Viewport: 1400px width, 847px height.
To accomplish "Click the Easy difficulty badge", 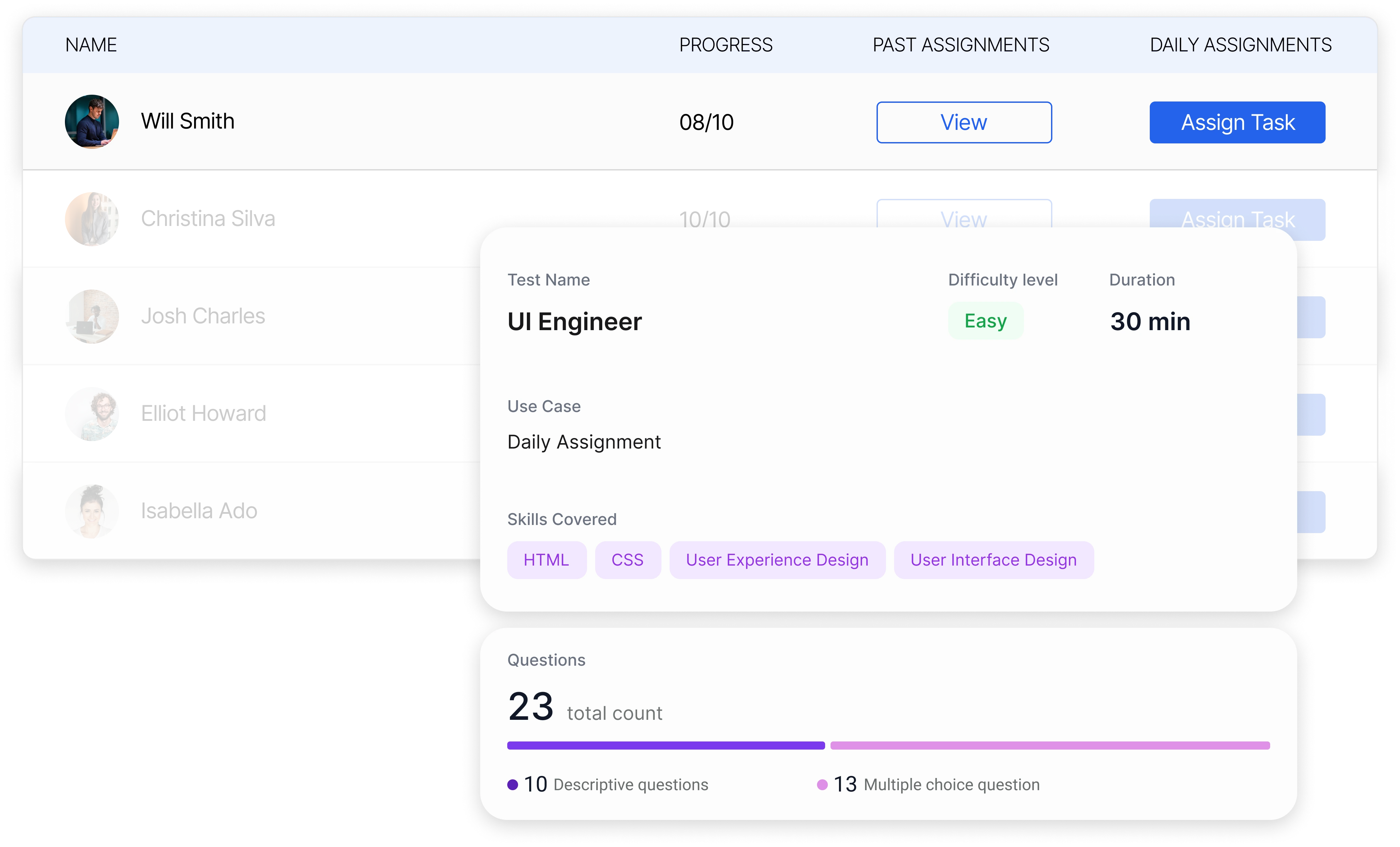I will coord(985,321).
